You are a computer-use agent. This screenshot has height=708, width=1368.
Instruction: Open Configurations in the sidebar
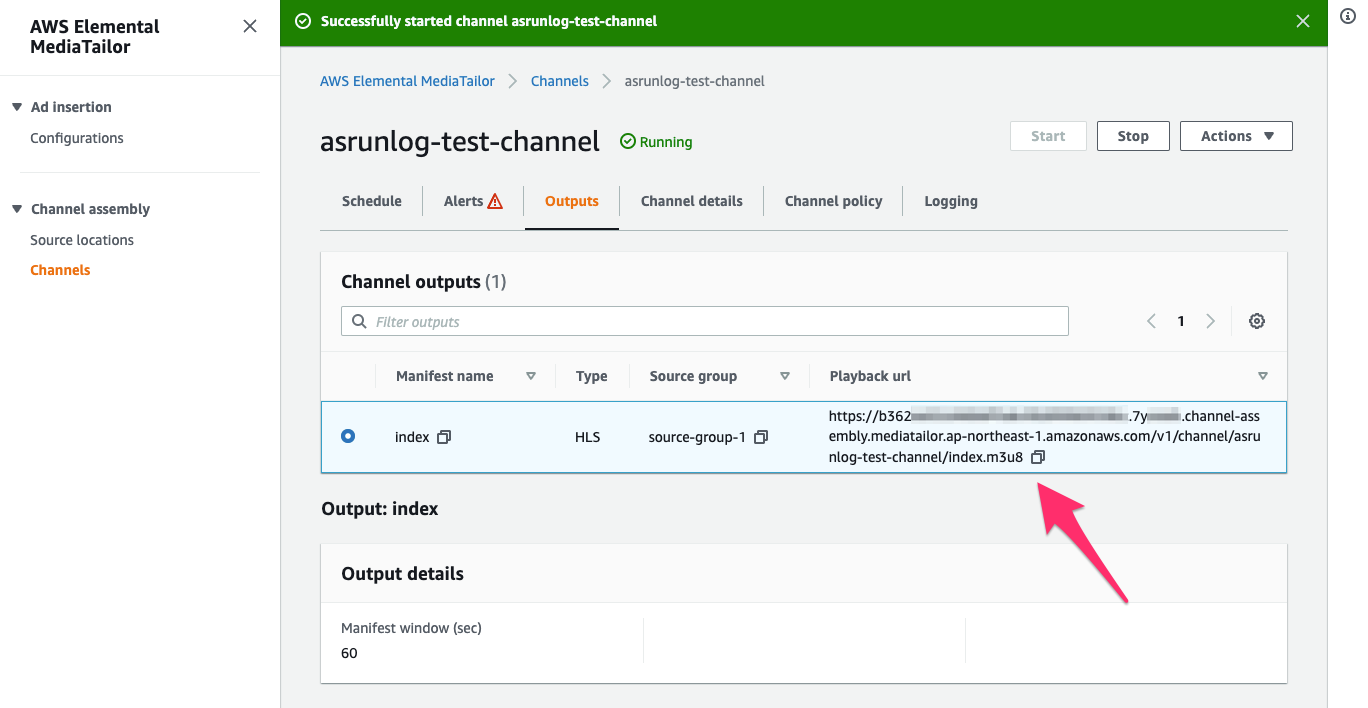[x=77, y=138]
